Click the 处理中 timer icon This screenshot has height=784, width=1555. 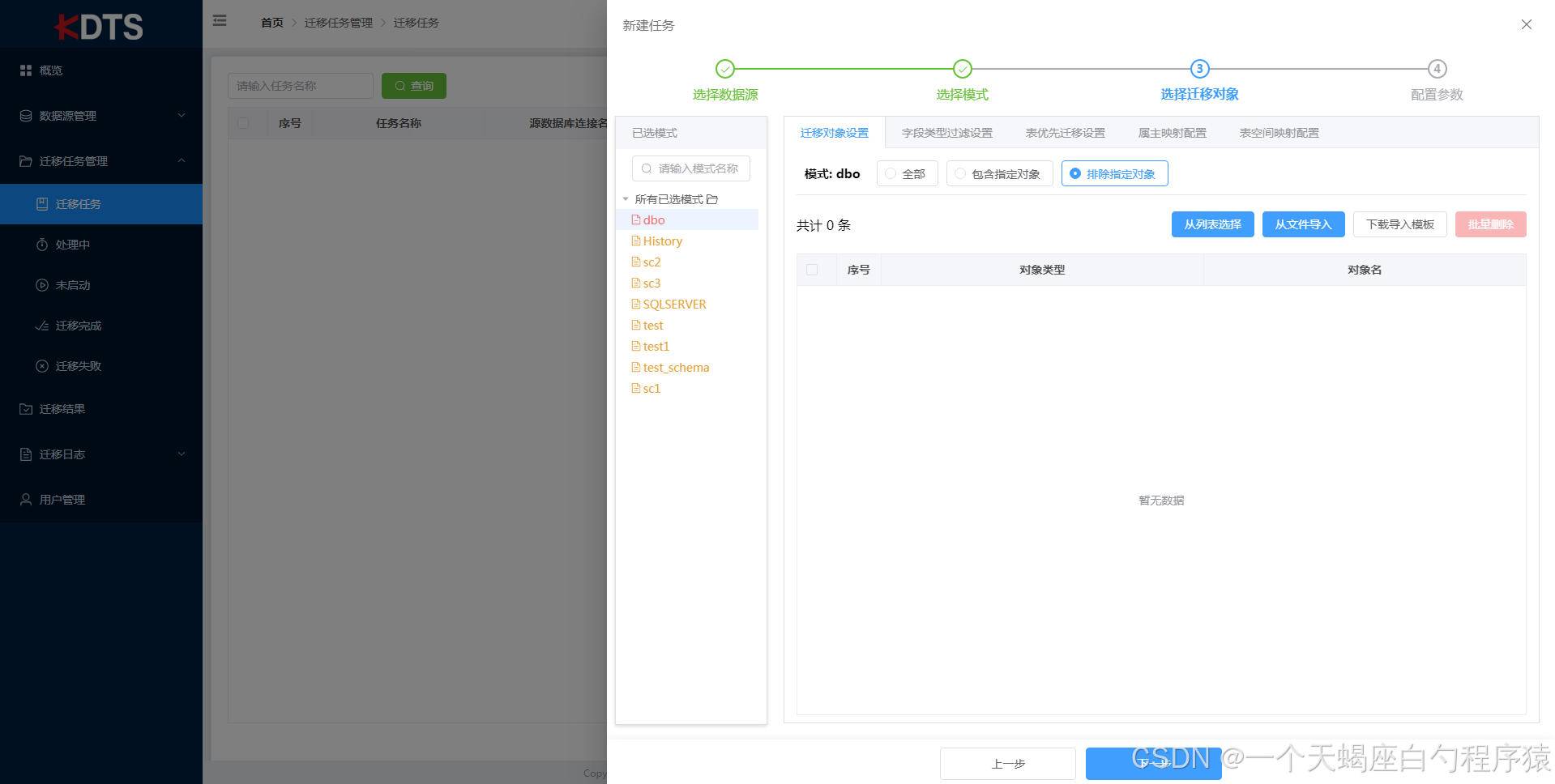(x=42, y=245)
